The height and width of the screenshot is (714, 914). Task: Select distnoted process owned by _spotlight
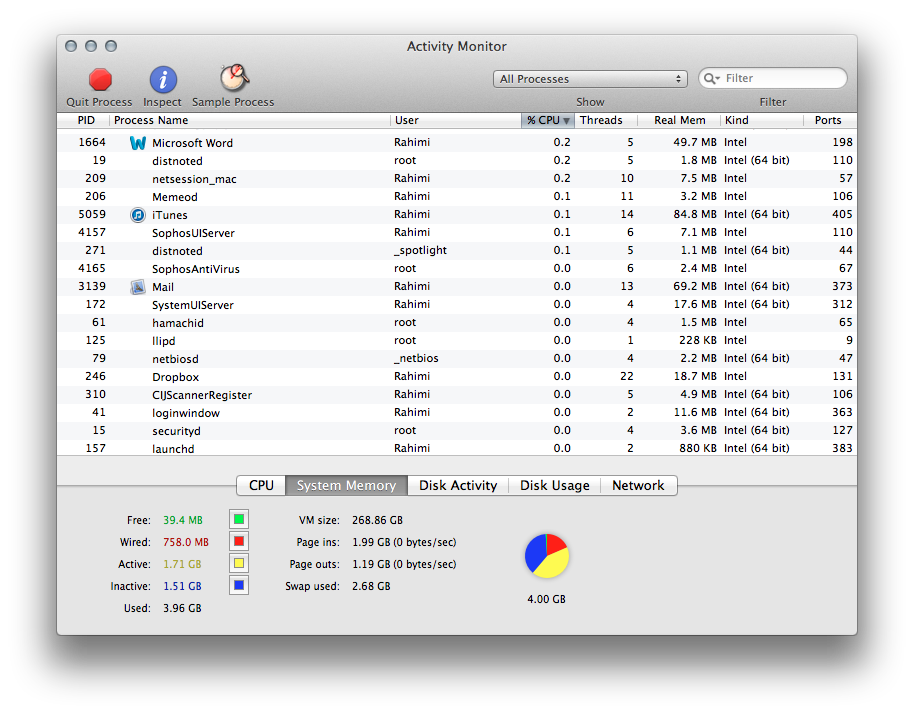(x=457, y=251)
